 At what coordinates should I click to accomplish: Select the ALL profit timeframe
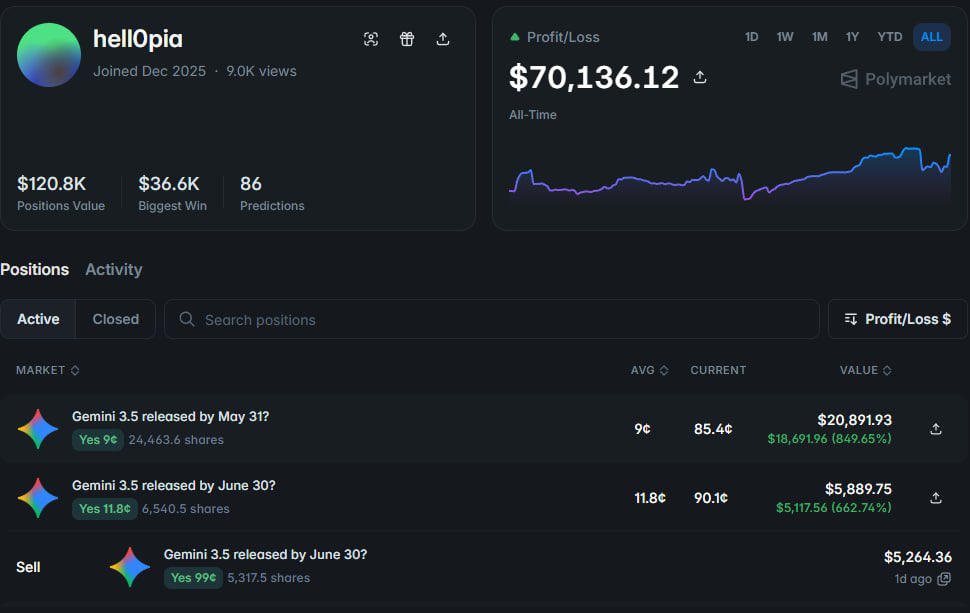coord(932,36)
